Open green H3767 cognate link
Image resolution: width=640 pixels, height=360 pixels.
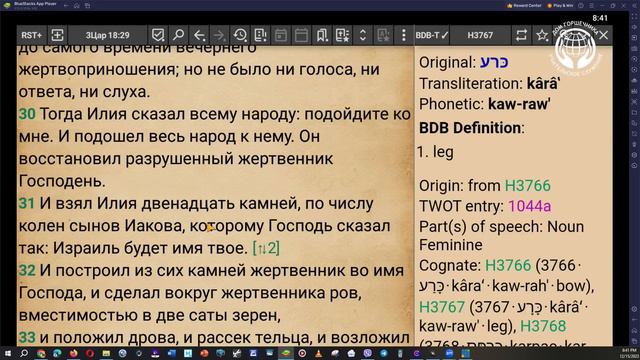pos(442,307)
